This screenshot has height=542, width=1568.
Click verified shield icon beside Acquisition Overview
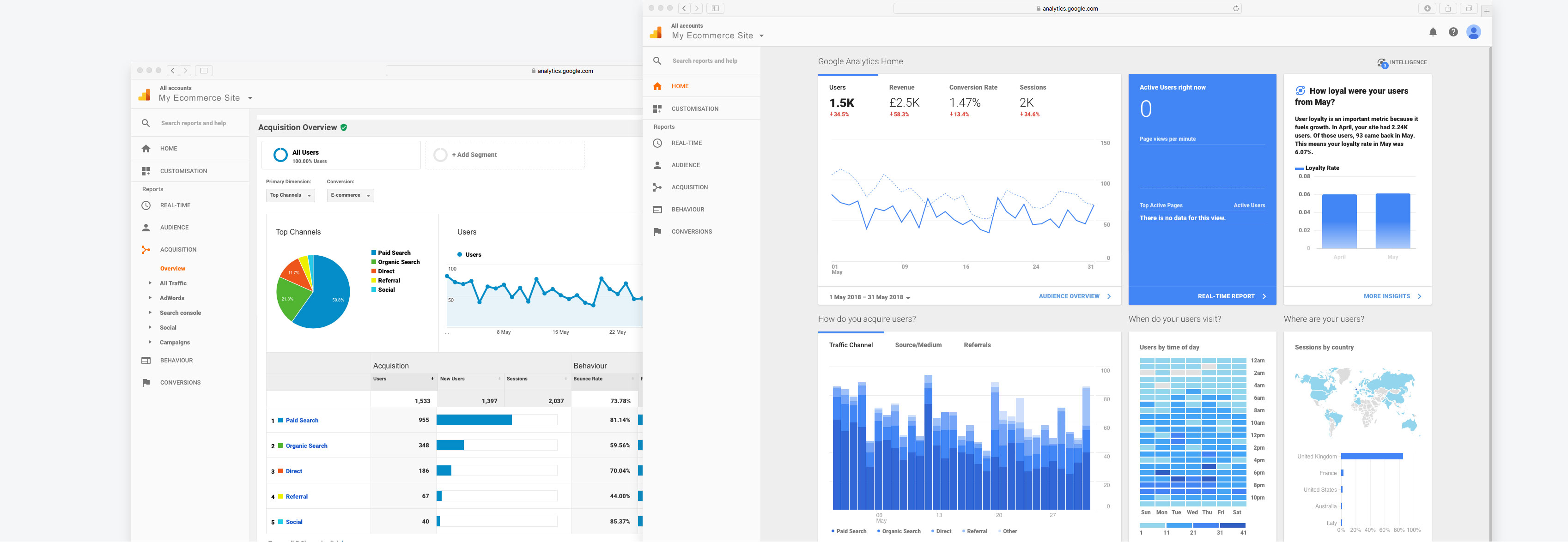tap(344, 128)
